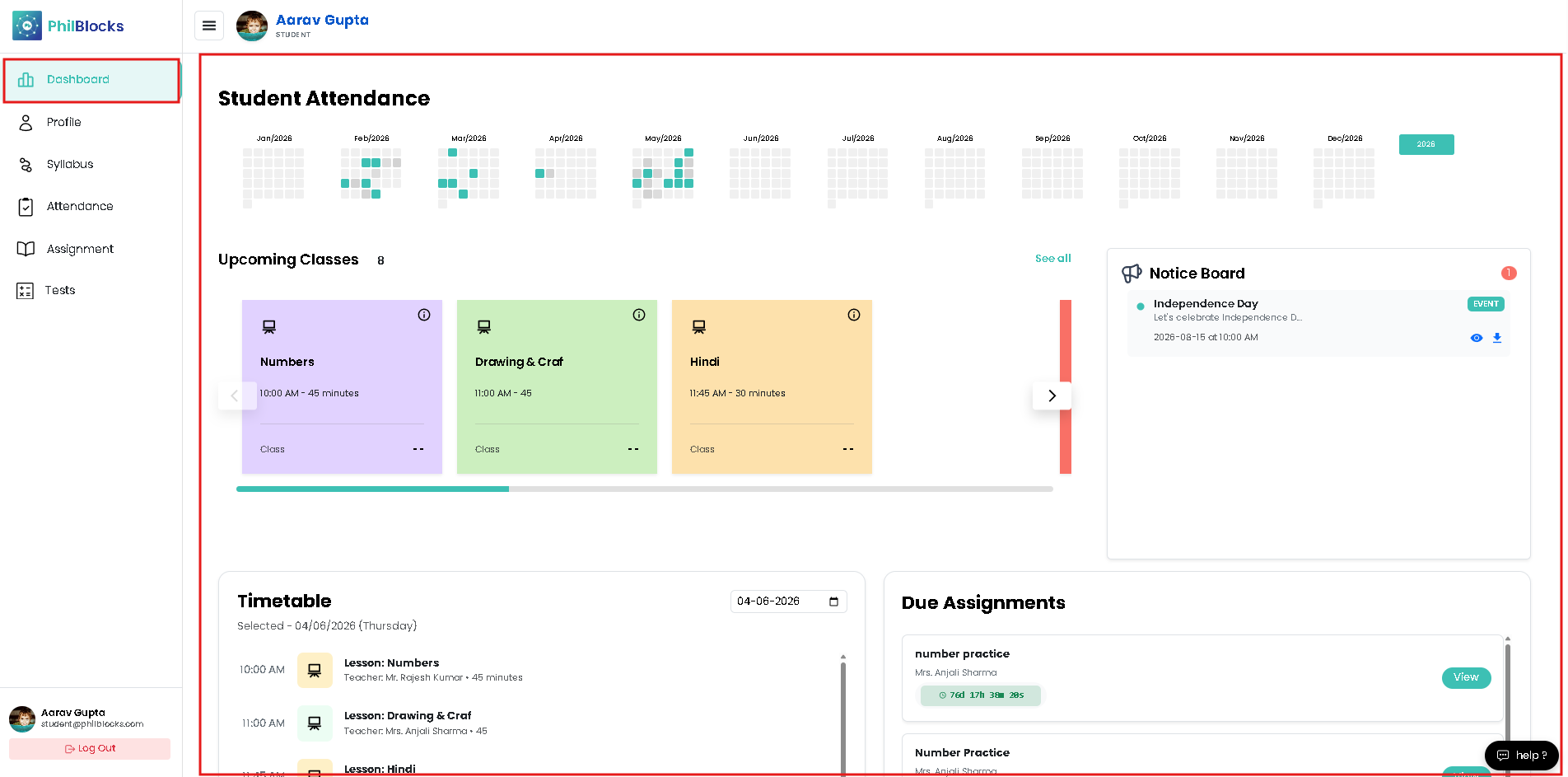Open info icon on Hindi class card

click(854, 315)
